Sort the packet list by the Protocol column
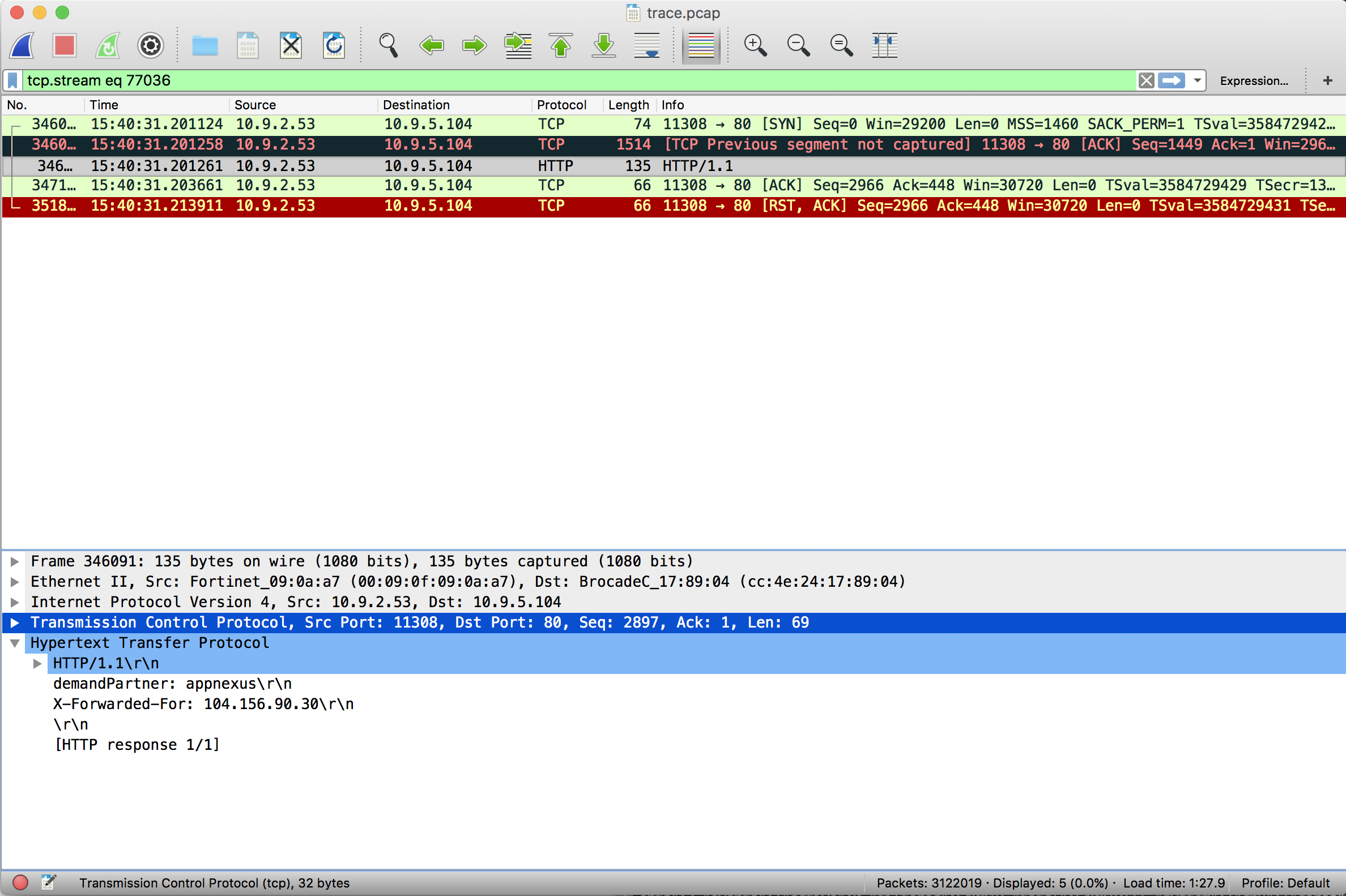 pyautogui.click(x=561, y=105)
